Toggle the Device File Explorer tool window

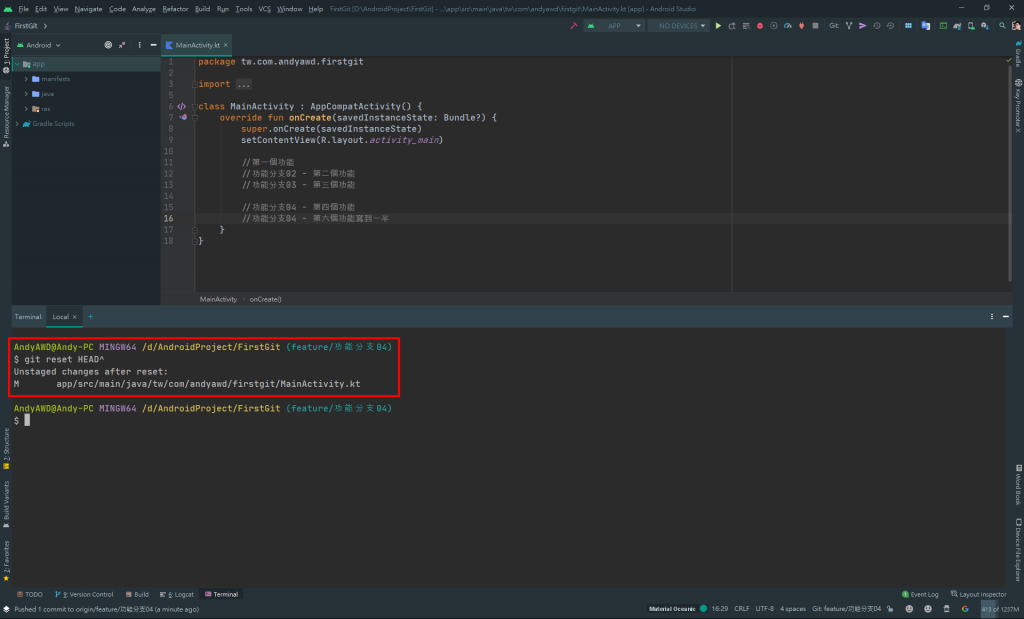tap(1018, 550)
